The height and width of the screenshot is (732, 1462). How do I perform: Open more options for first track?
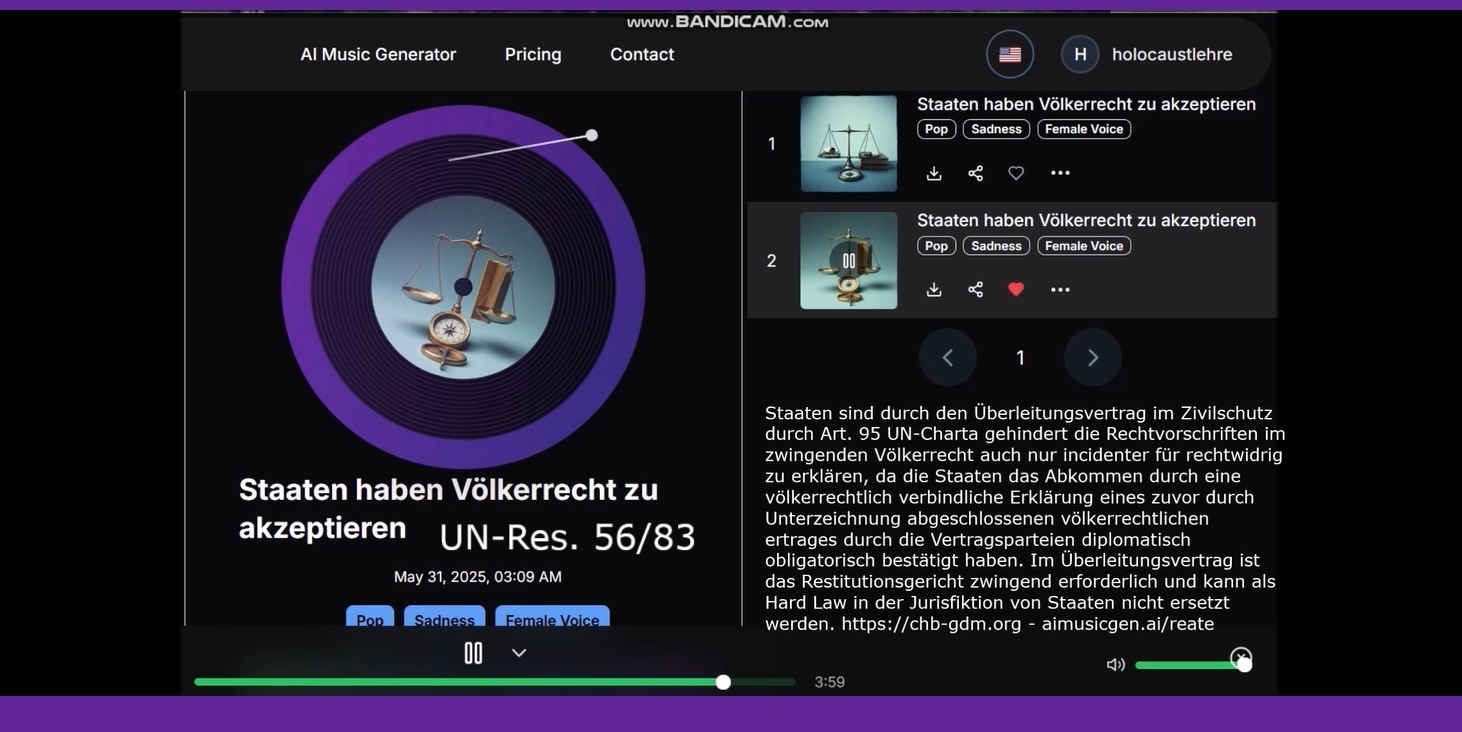(1060, 173)
